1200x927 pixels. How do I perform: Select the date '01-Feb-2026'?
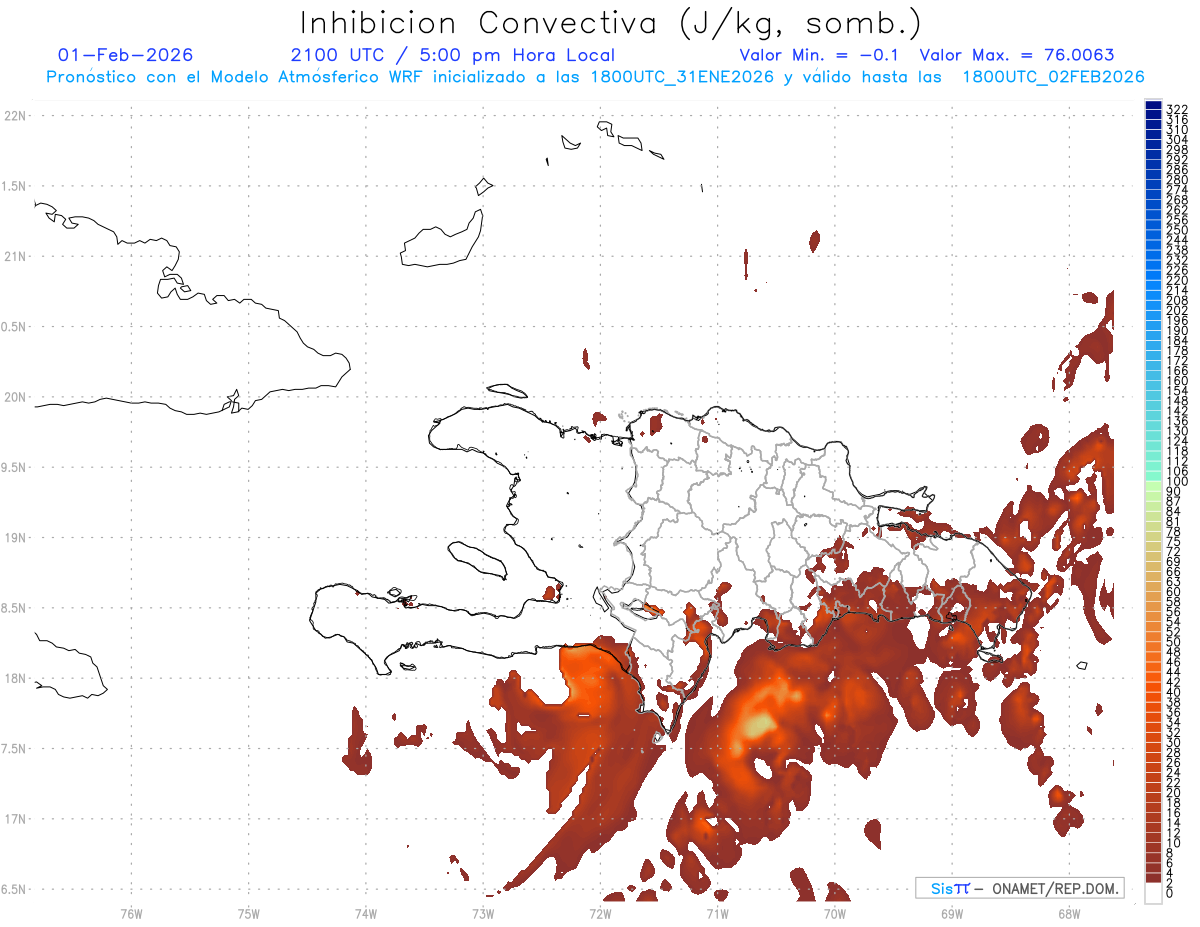click(126, 55)
